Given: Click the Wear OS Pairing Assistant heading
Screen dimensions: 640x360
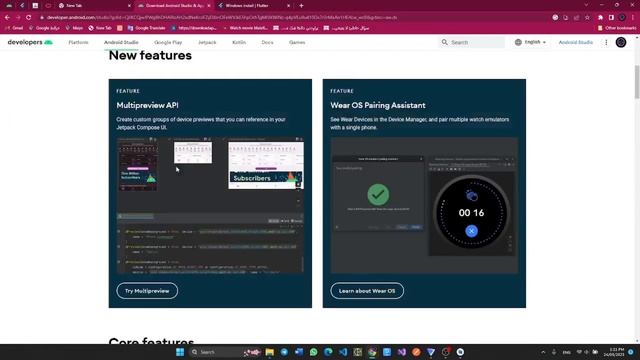Looking at the screenshot, I should [378, 105].
